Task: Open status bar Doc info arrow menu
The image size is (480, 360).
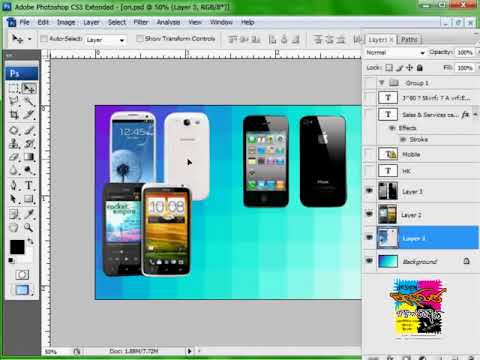Action: [x=189, y=351]
